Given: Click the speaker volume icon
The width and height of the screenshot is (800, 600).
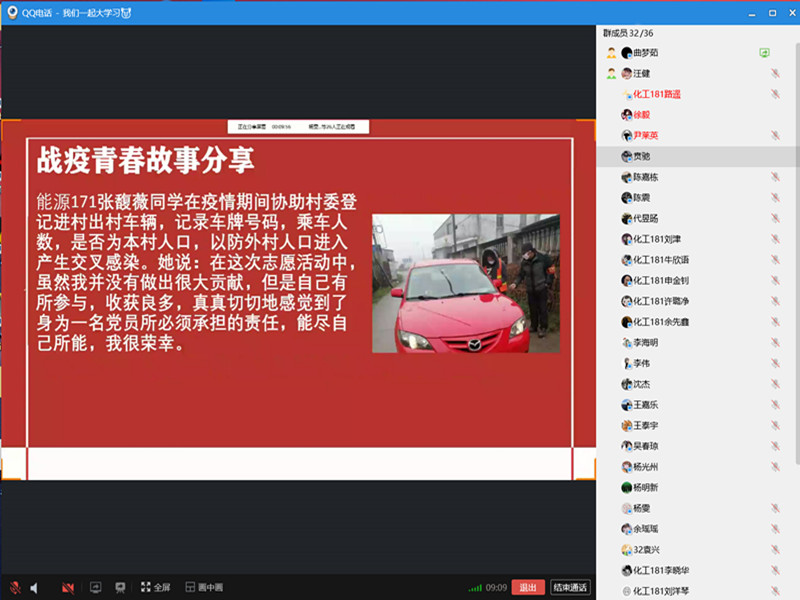Looking at the screenshot, I should click(x=34, y=588).
